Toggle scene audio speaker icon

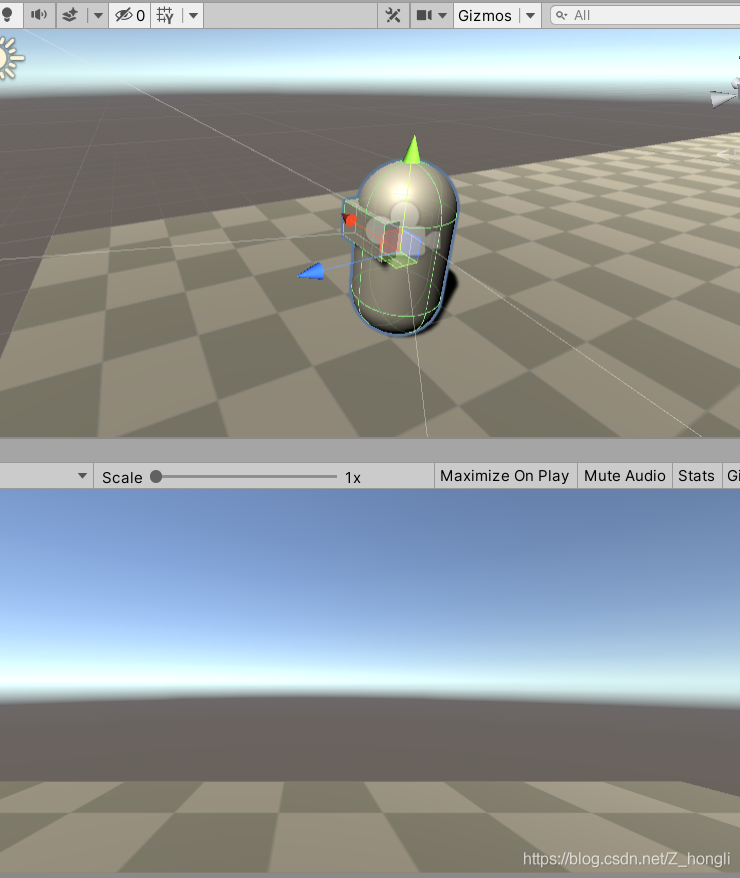pyautogui.click(x=39, y=15)
